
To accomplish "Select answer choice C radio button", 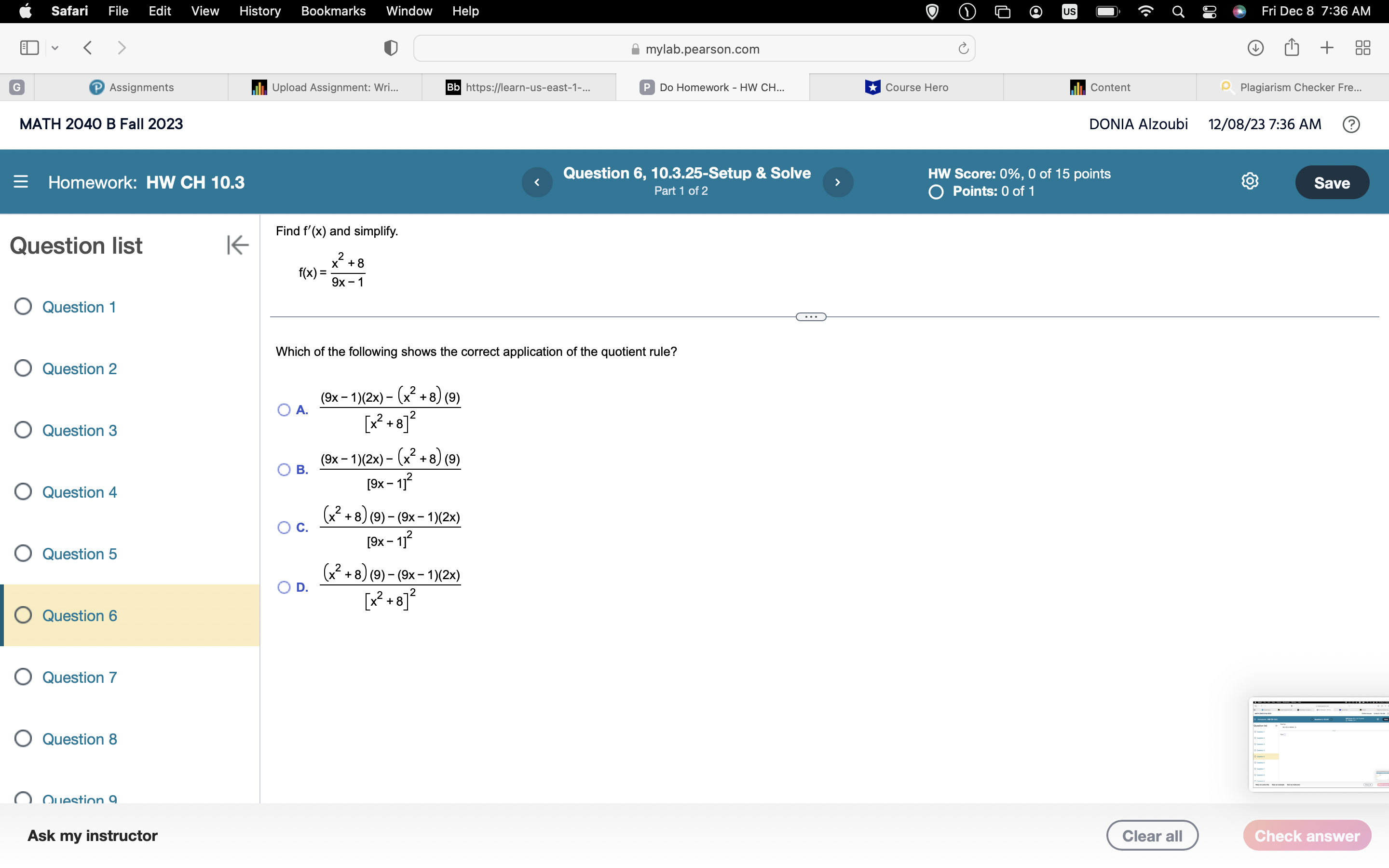I will pos(284,527).
